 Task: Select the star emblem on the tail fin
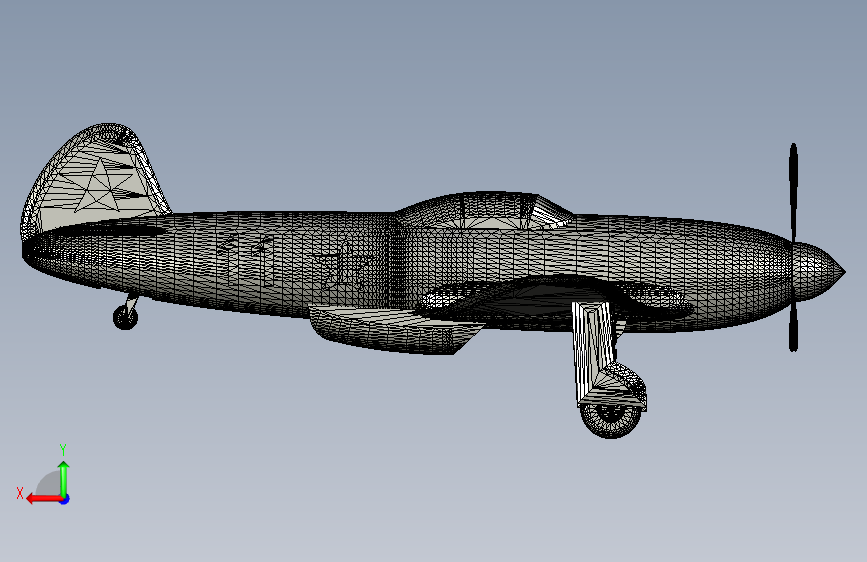click(97, 185)
